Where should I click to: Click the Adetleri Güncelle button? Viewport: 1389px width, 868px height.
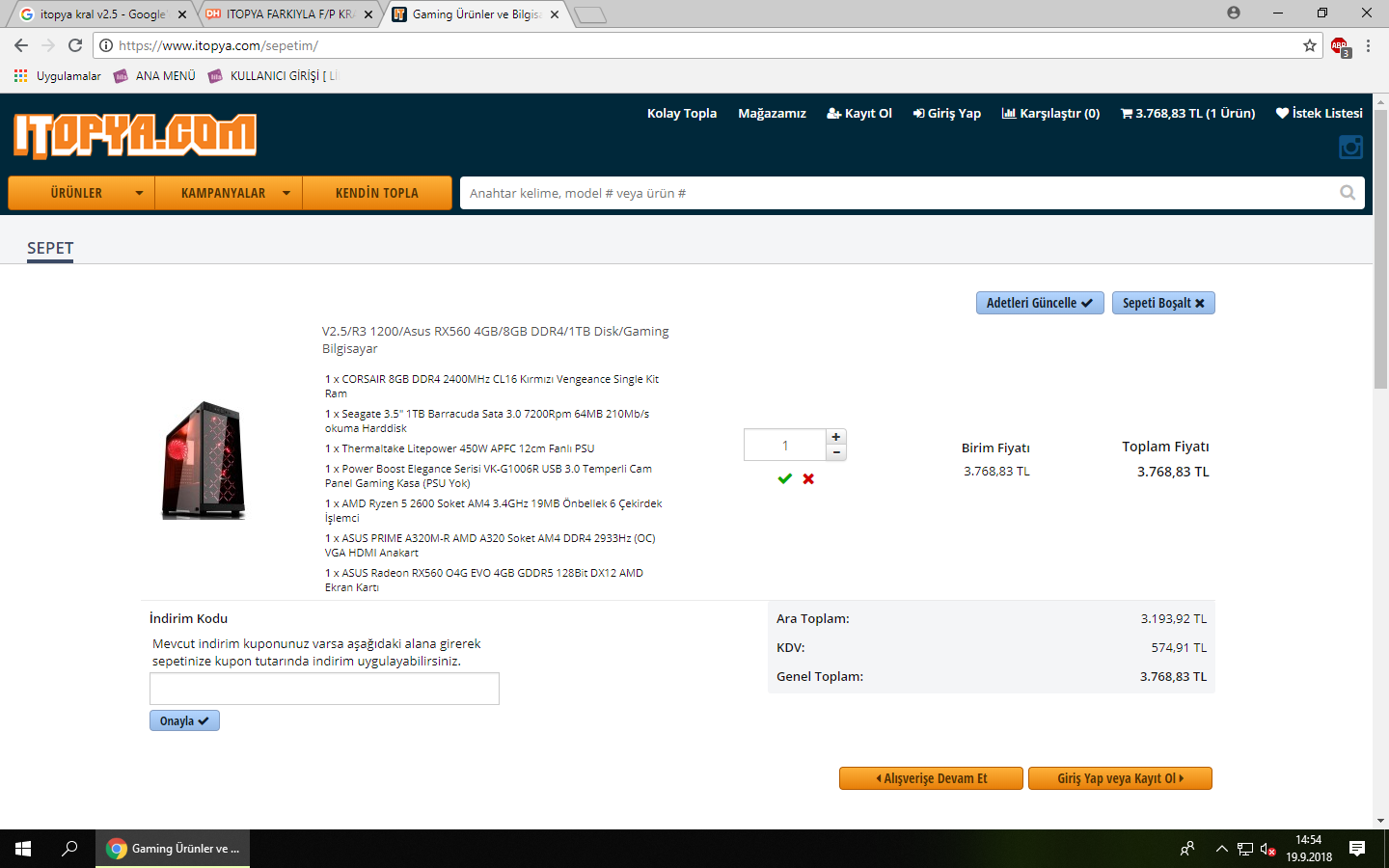(1040, 303)
